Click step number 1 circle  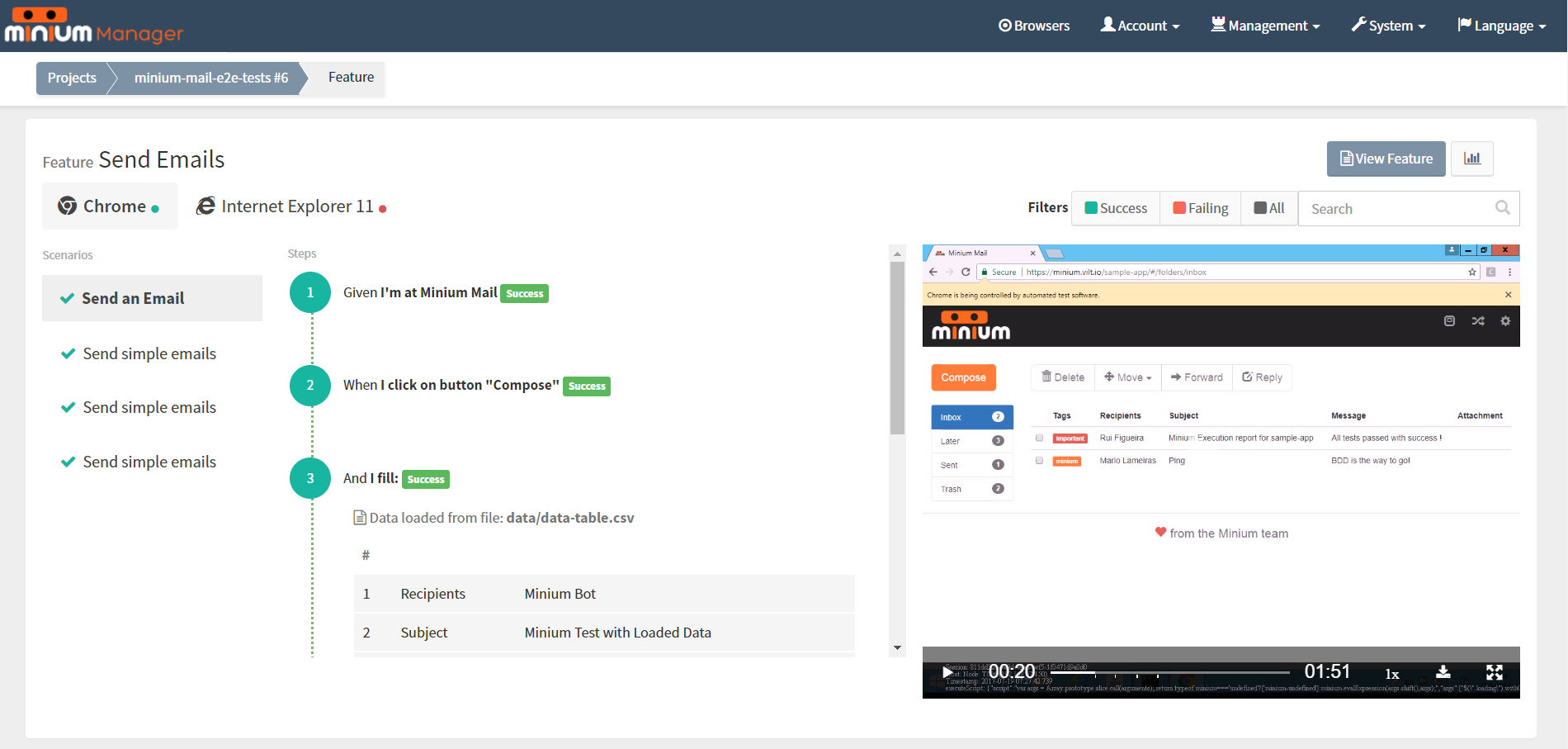tap(310, 292)
